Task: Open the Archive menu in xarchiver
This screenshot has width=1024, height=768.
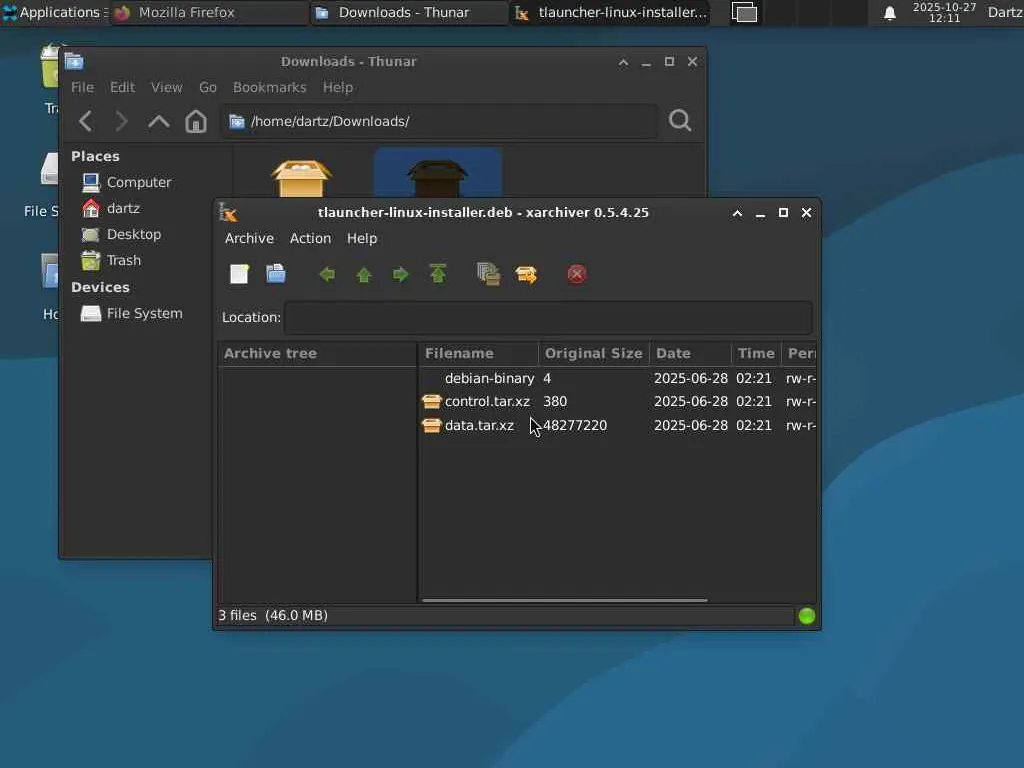Action: 249,238
